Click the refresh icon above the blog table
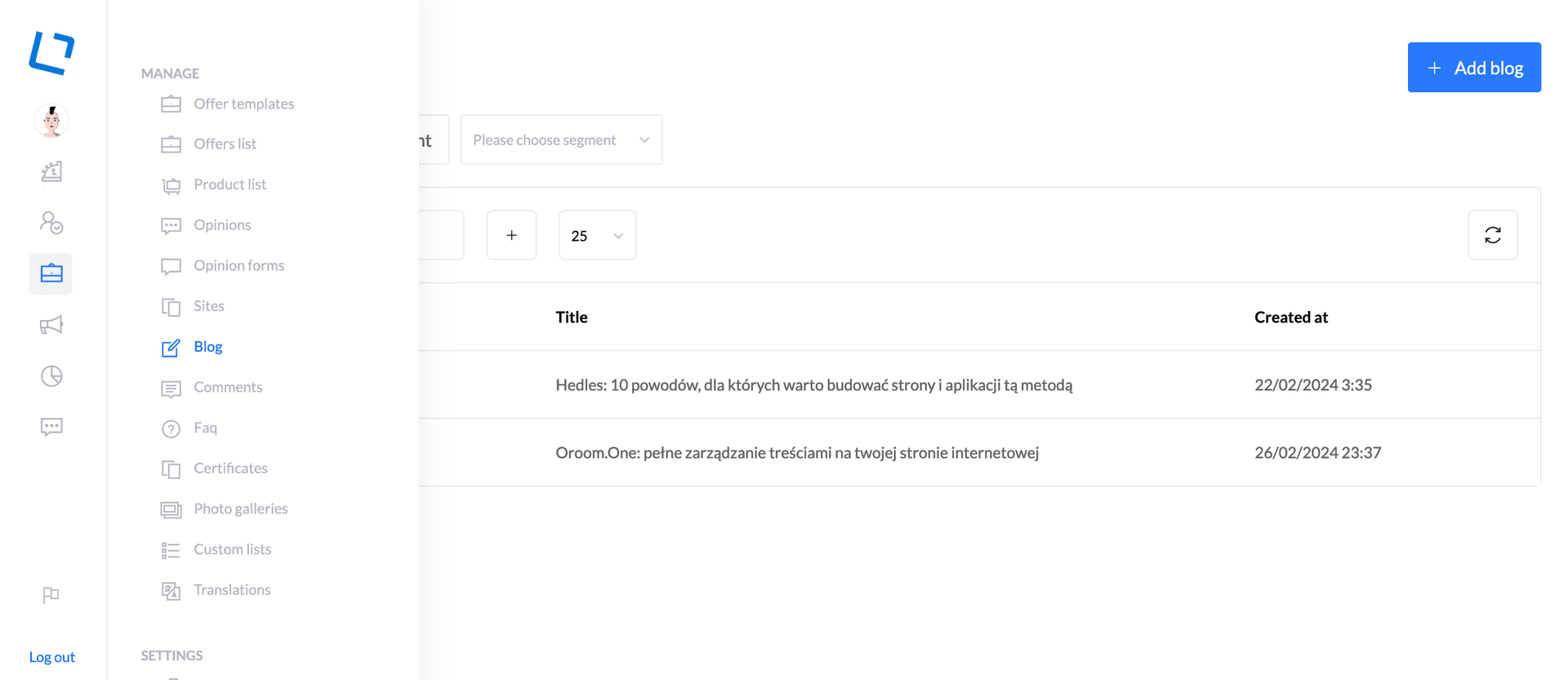This screenshot has width=1568, height=680. tap(1493, 235)
